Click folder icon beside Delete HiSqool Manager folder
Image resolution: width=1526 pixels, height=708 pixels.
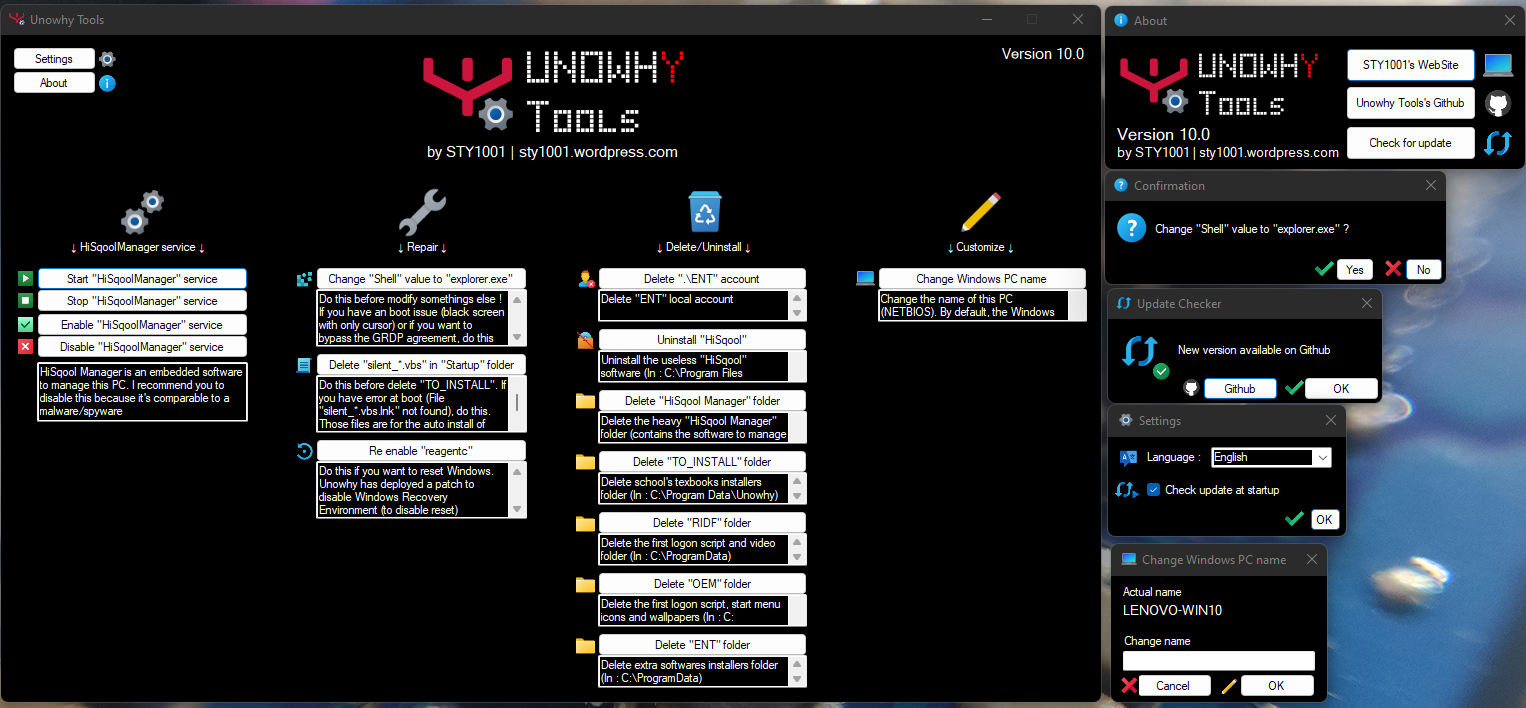point(586,401)
